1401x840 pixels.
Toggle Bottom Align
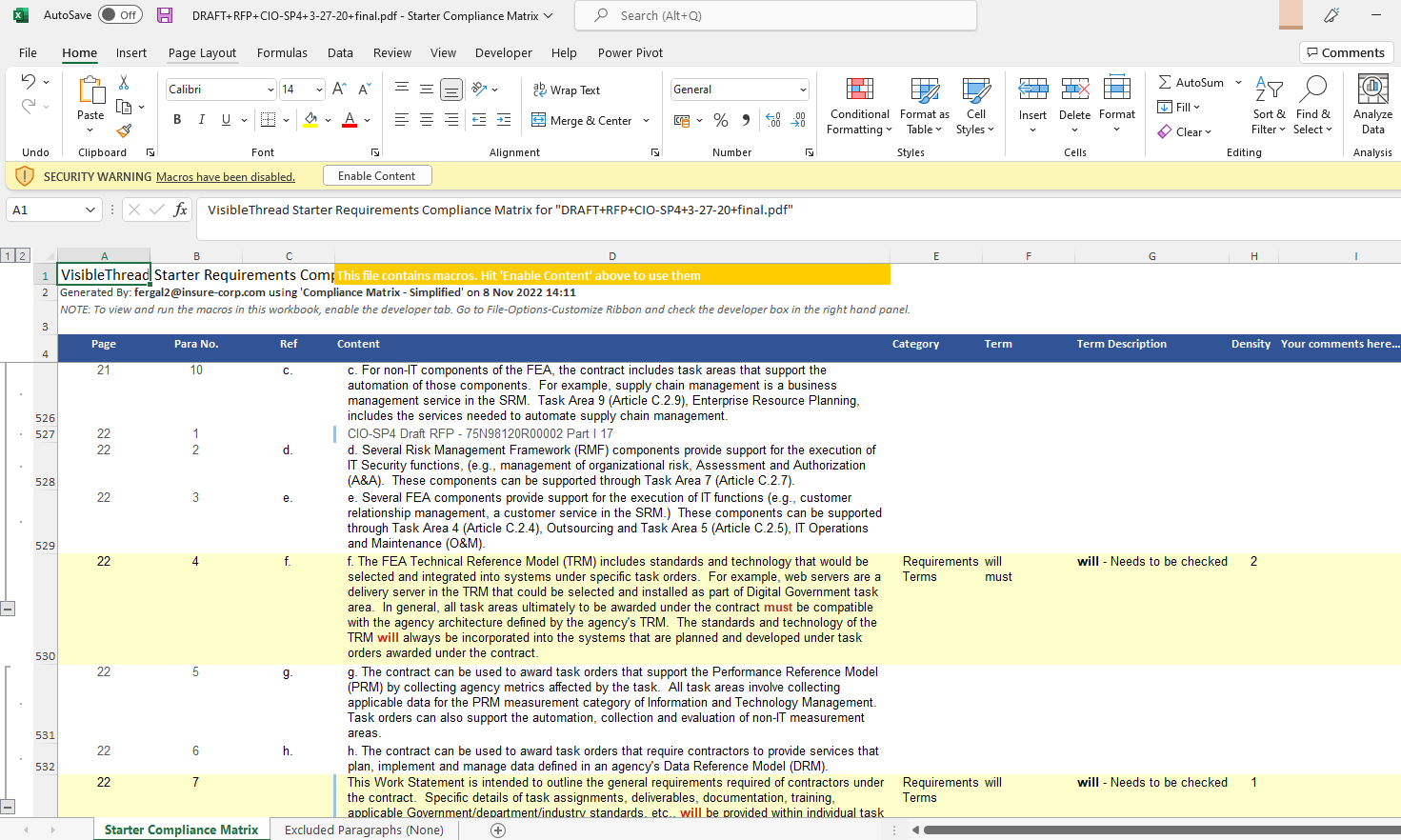click(451, 89)
